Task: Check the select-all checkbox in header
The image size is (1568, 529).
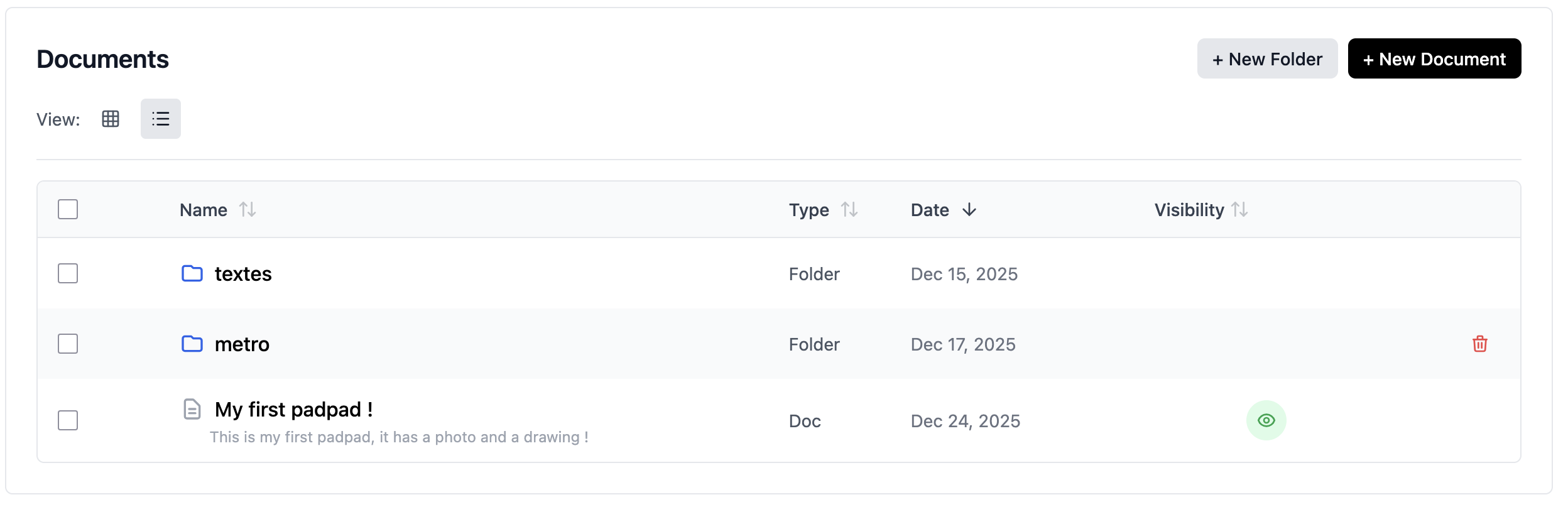Action: [68, 209]
